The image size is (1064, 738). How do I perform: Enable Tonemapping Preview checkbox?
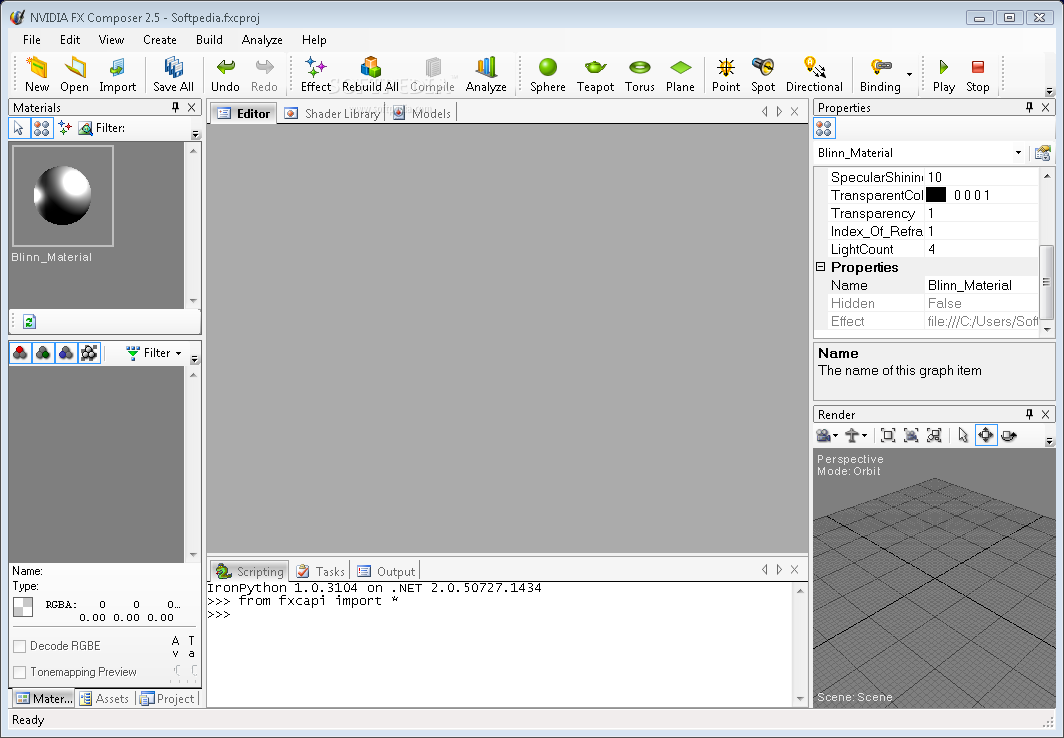click(x=20, y=672)
